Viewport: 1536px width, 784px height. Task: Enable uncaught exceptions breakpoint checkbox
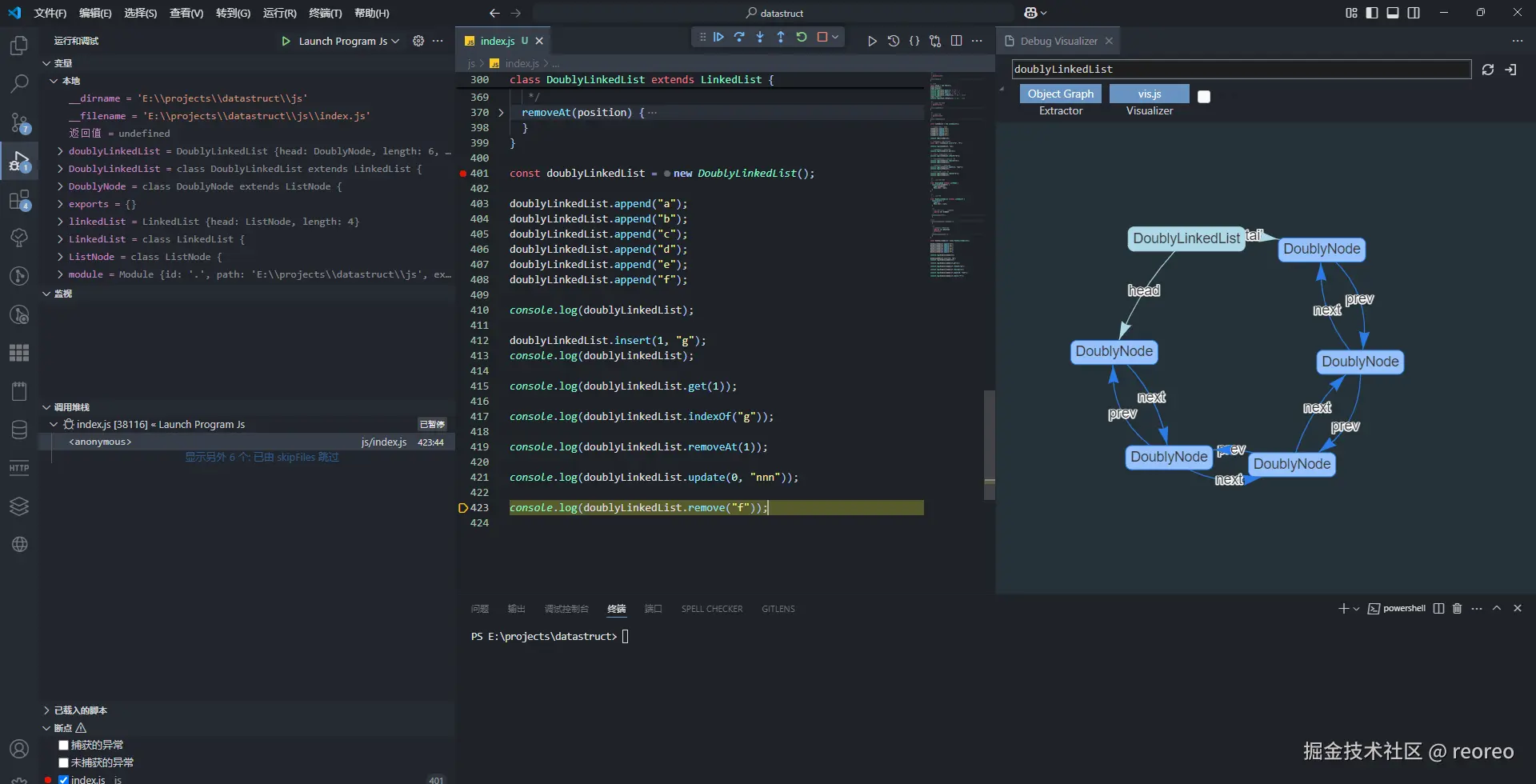(x=64, y=762)
